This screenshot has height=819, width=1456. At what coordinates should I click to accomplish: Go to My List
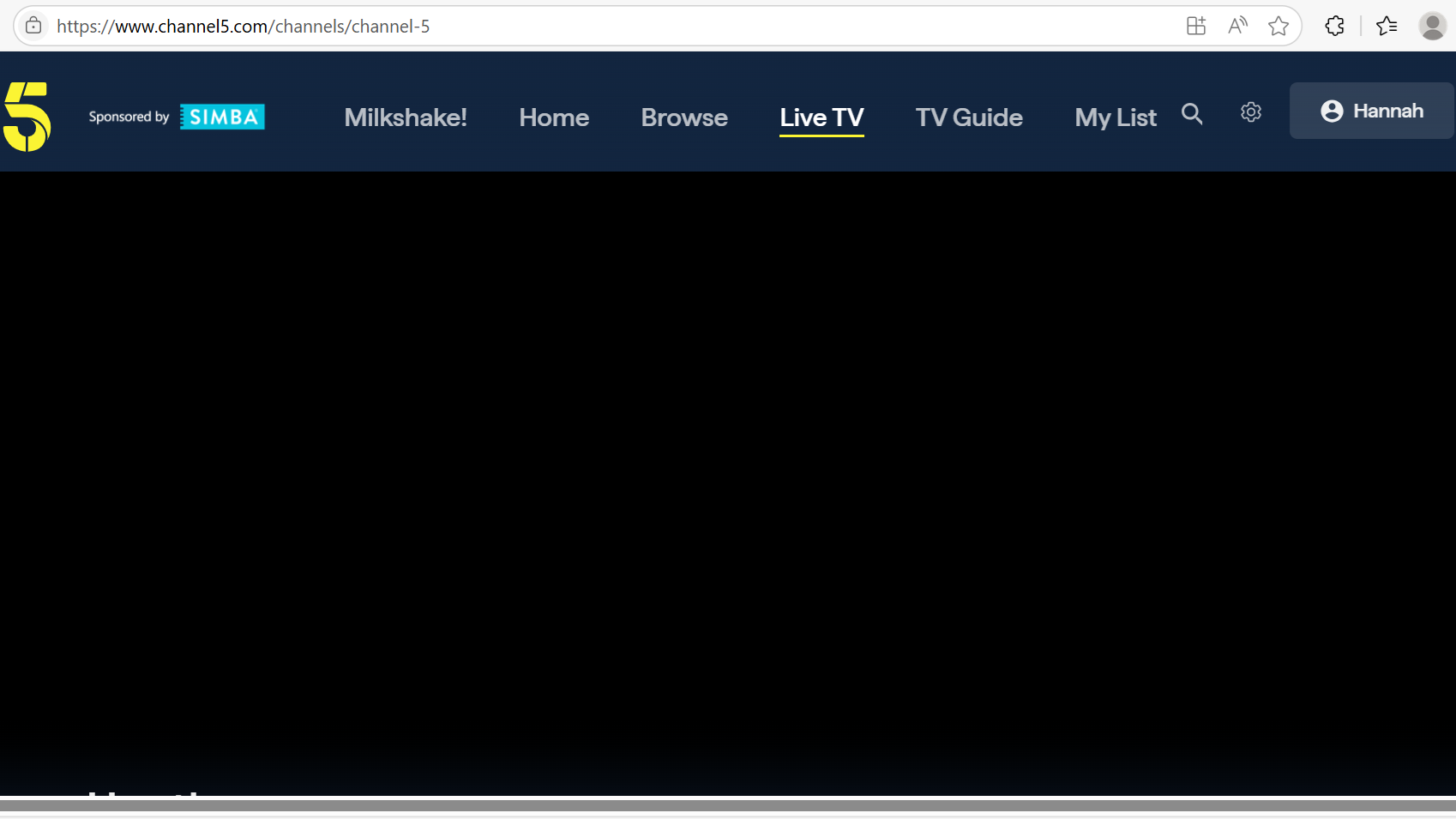(1116, 117)
